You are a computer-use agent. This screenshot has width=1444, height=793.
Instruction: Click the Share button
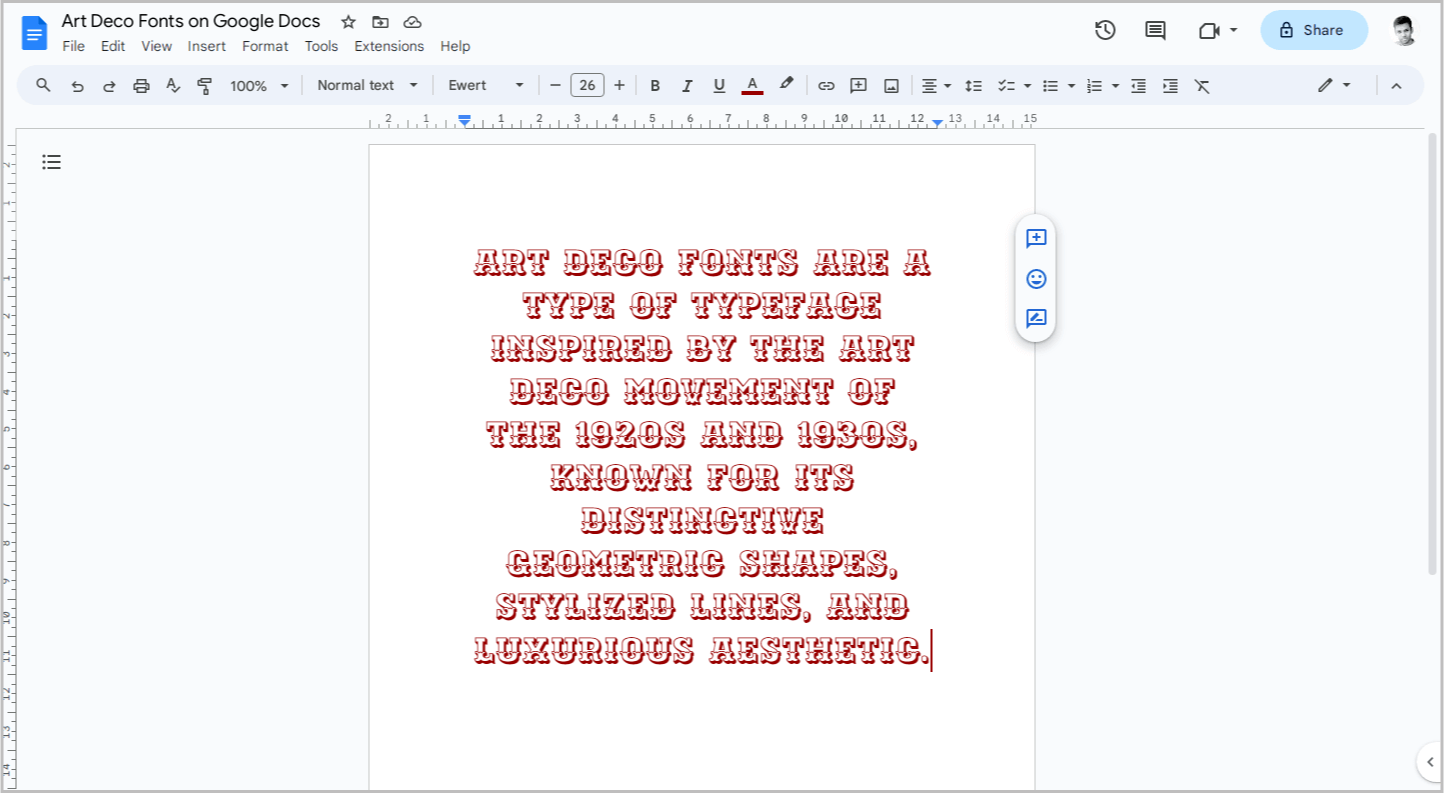(1313, 30)
